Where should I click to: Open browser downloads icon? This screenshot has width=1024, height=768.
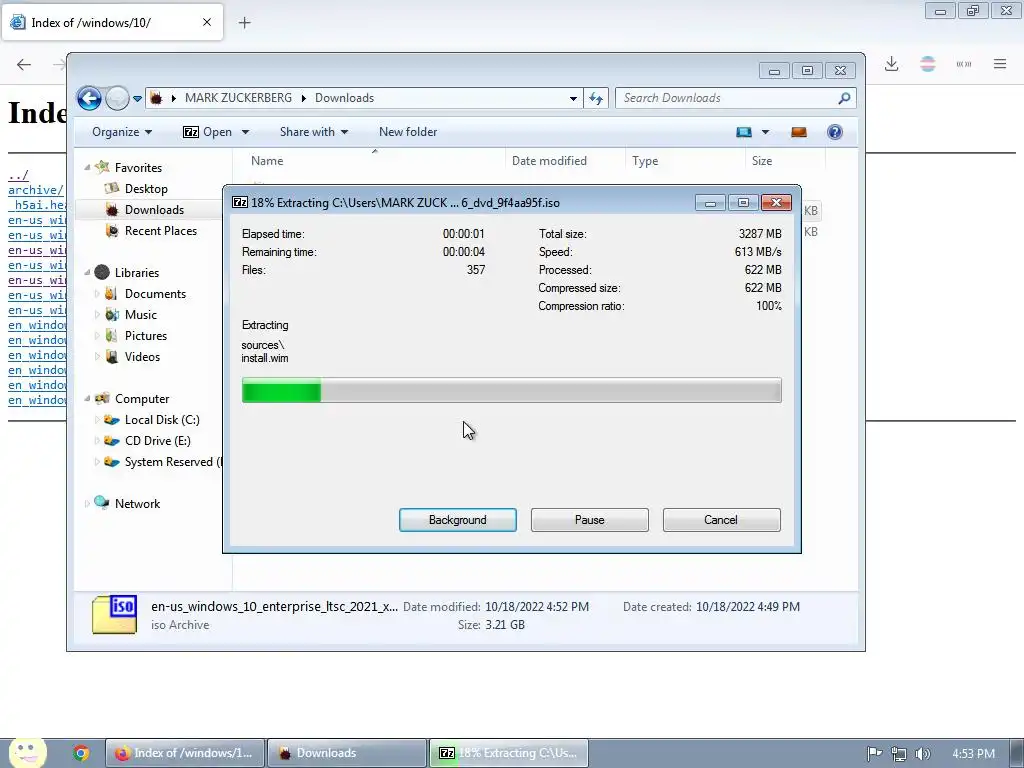click(891, 64)
